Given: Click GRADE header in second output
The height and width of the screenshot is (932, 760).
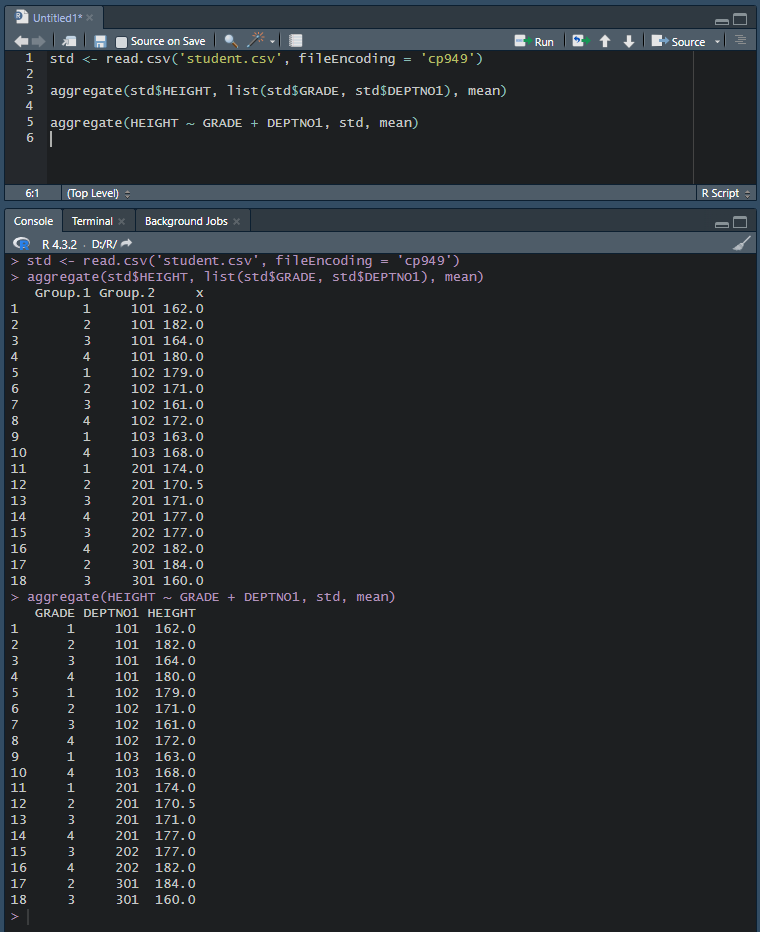Looking at the screenshot, I should pos(55,613).
